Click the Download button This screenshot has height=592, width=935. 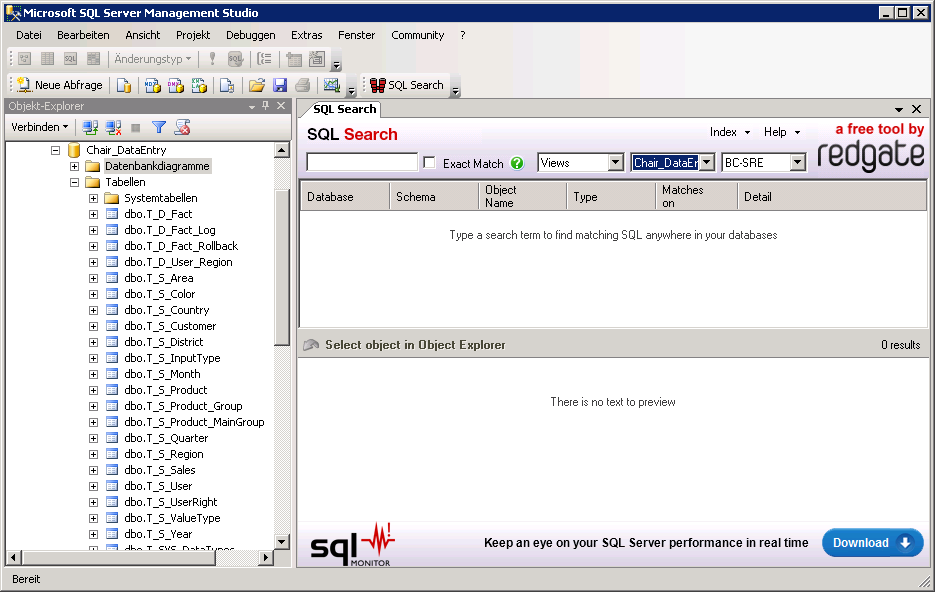pos(872,543)
